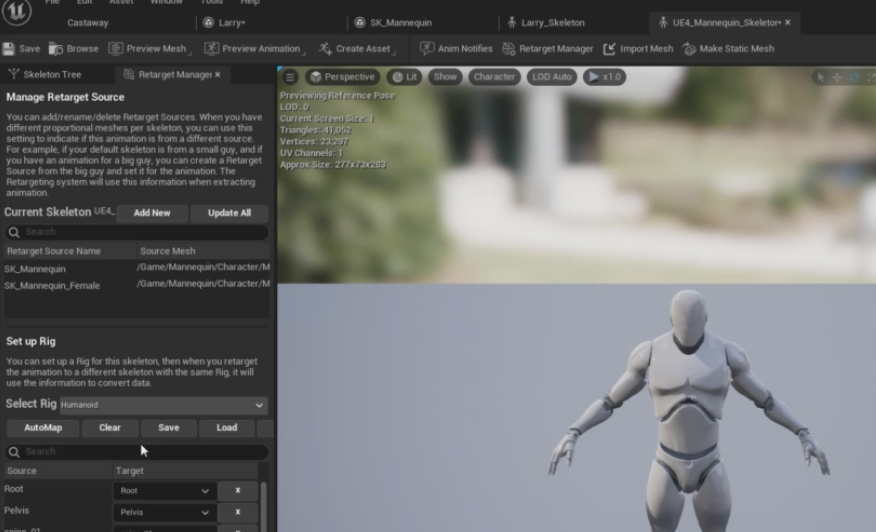Click the Retarget Source Name column header
876x532 pixels.
[70, 251]
